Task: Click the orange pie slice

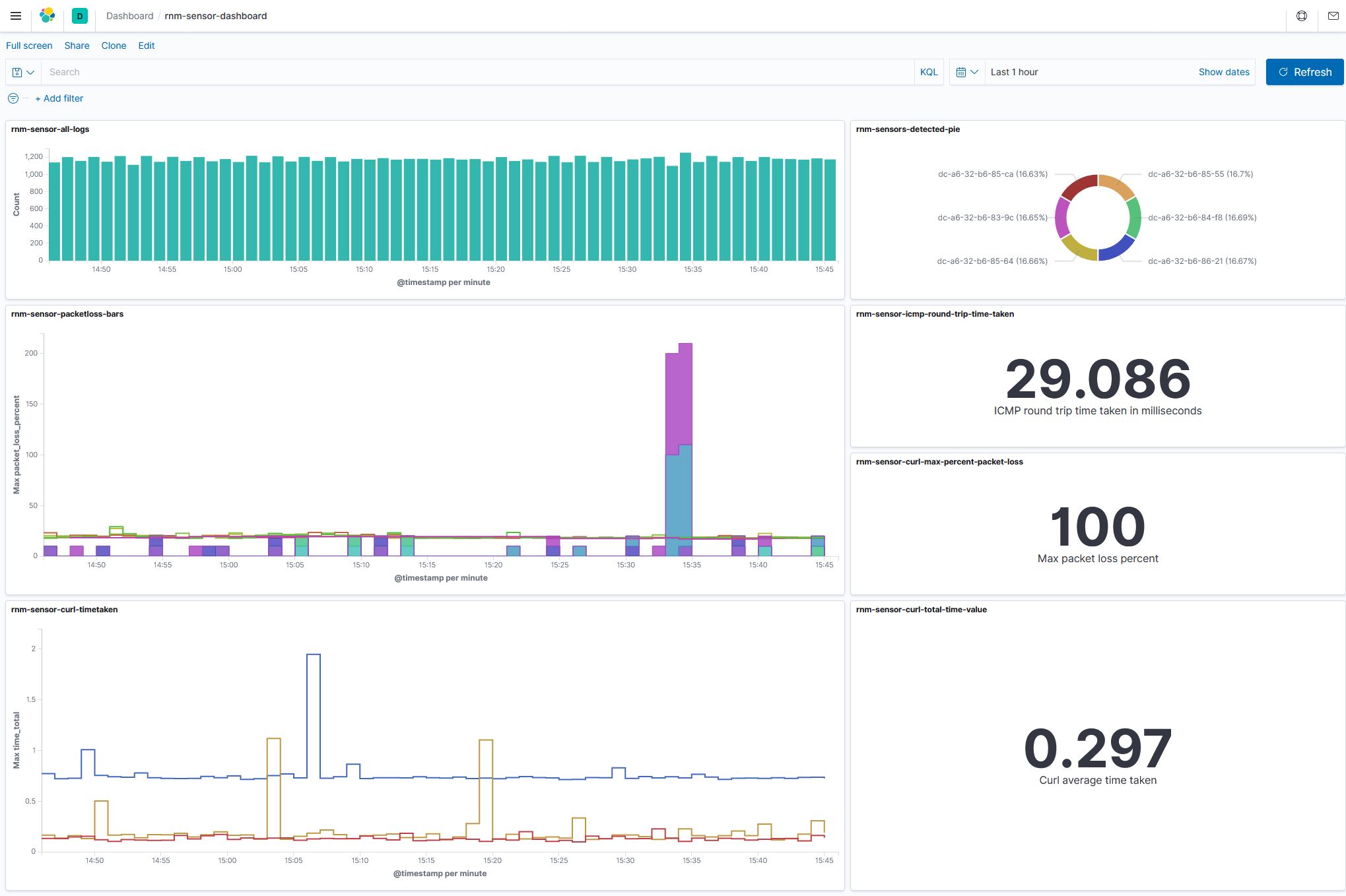Action: [x=1117, y=185]
